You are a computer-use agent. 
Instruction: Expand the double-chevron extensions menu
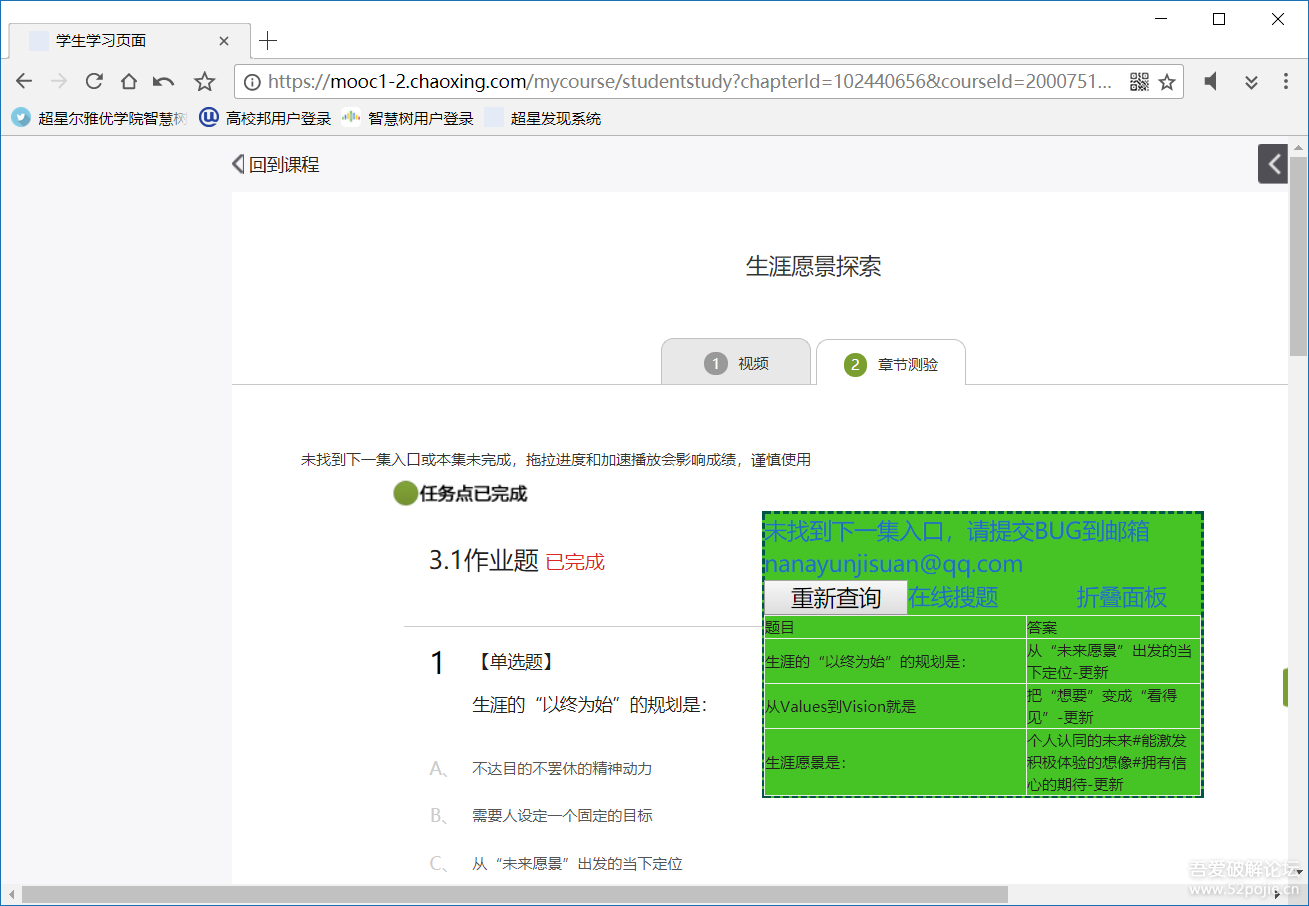tap(1251, 82)
